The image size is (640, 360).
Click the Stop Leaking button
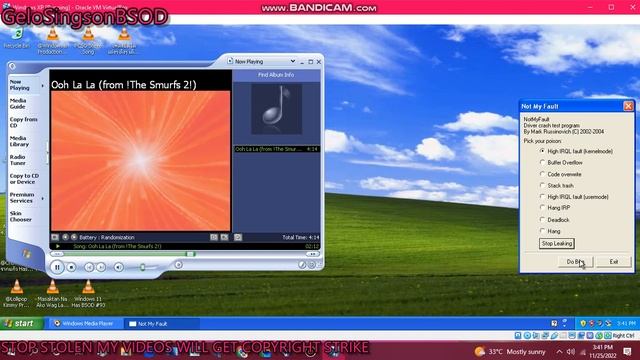click(x=557, y=244)
